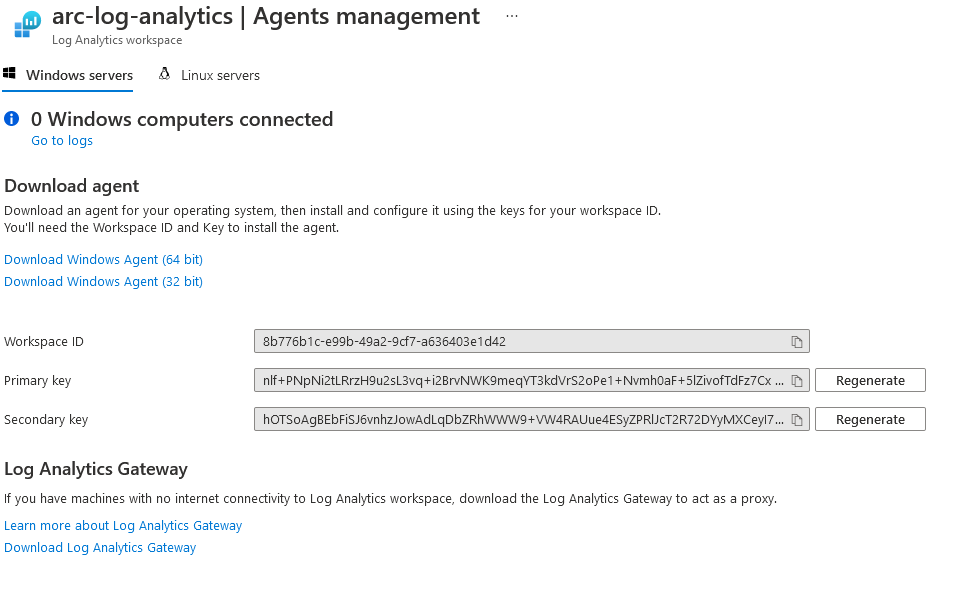954x599 pixels.
Task: Click the Linux penguin tab icon
Action: [x=164, y=74]
